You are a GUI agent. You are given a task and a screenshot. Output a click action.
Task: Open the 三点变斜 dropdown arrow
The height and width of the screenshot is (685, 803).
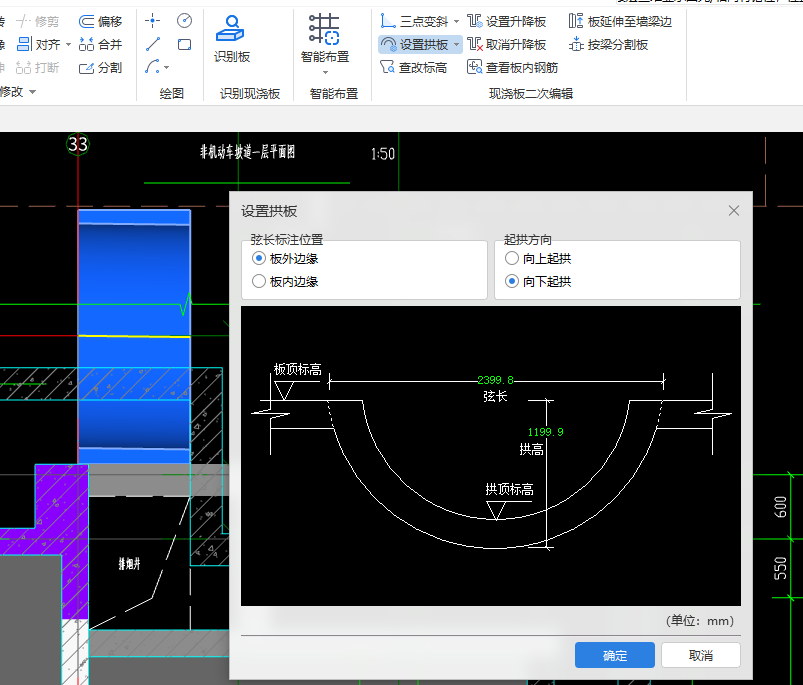click(x=456, y=22)
